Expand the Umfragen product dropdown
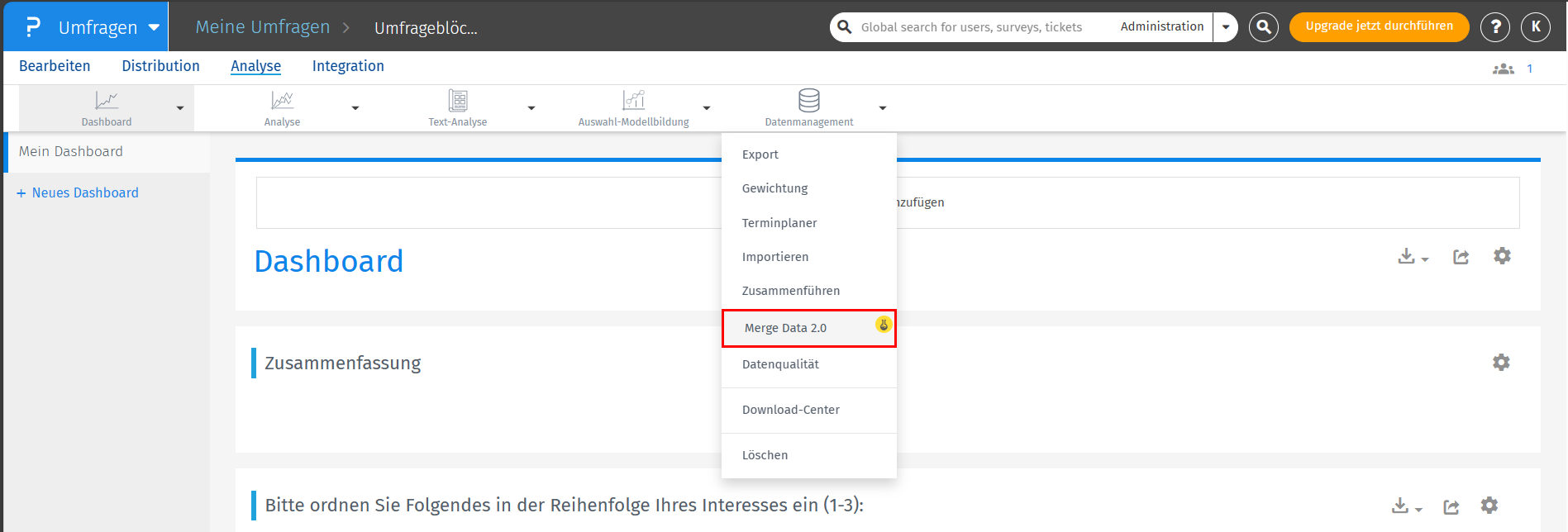1568x532 pixels. point(154,27)
